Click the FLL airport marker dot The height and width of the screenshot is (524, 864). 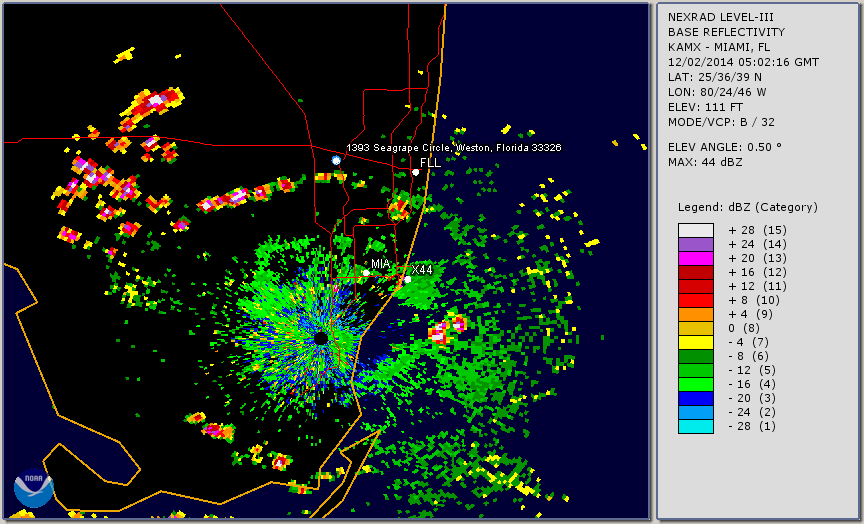[x=415, y=172]
